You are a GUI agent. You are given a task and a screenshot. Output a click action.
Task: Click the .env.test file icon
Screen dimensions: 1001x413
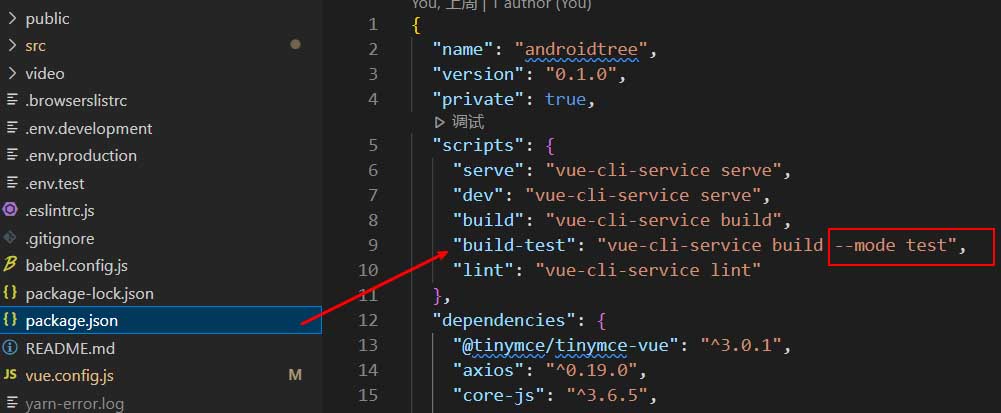(x=11, y=183)
